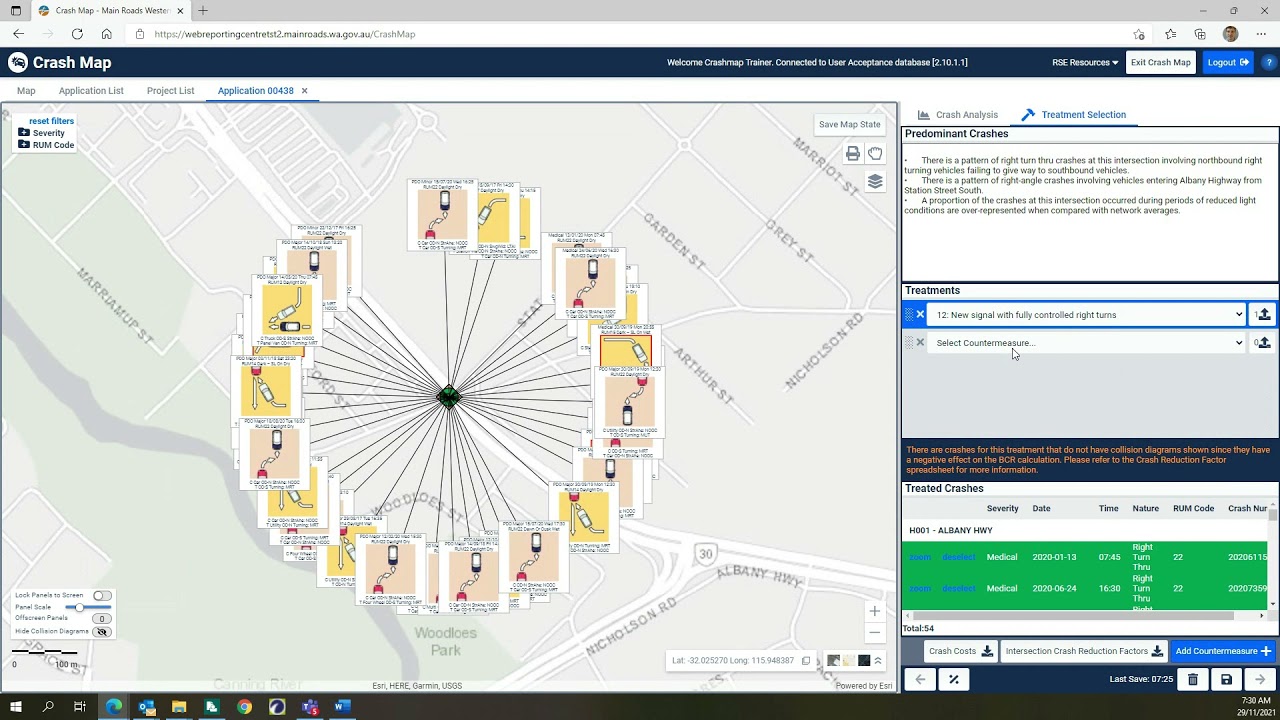Adjust the Panel Scale slider
This screenshot has height=720, width=1280.
(x=89, y=607)
